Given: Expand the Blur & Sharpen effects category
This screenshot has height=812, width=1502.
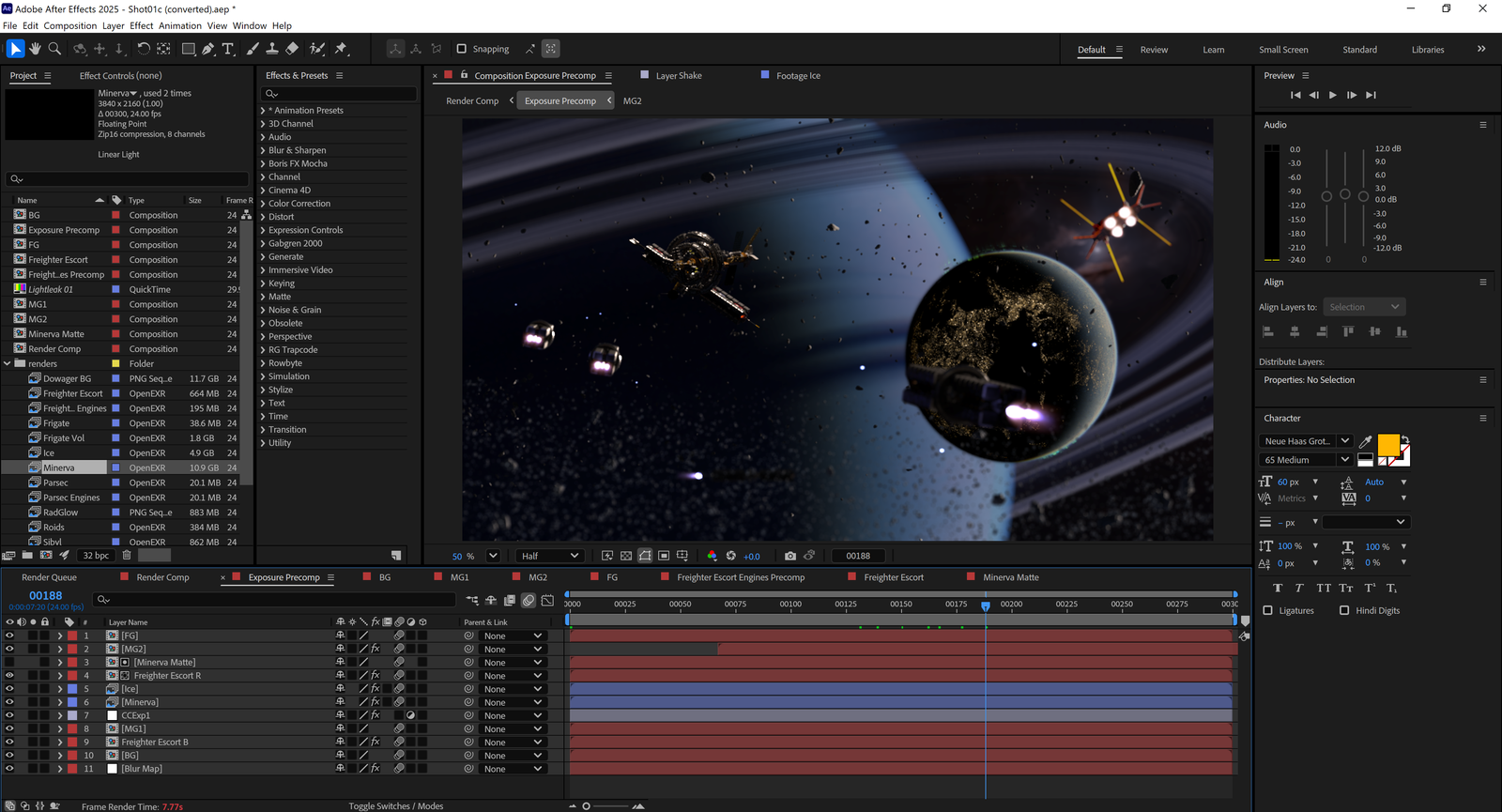Looking at the screenshot, I should pos(263,150).
